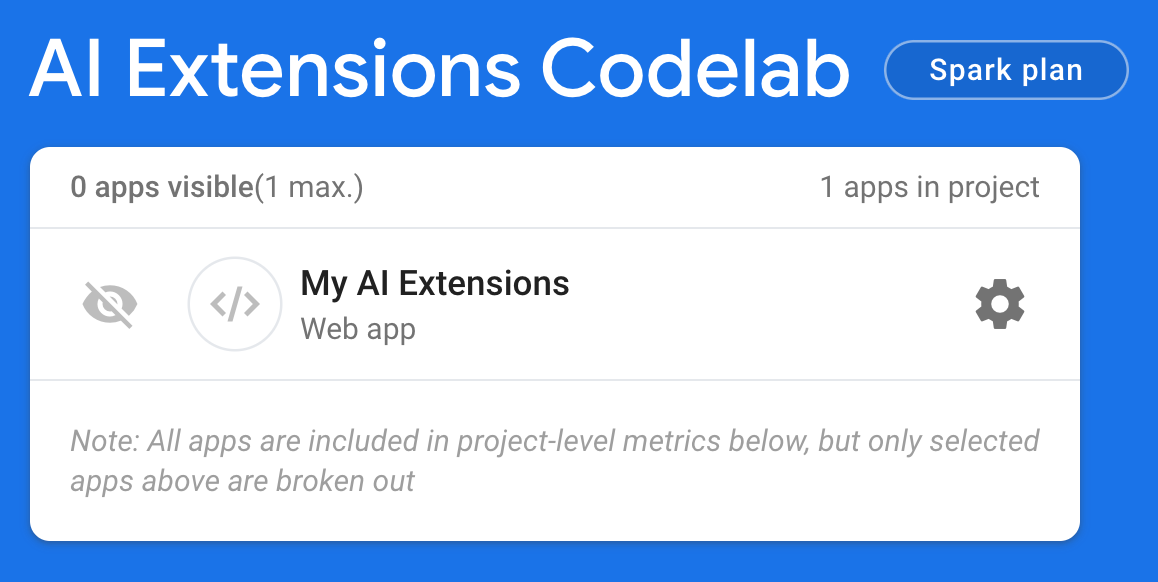
Task: Select the Web app subtitle text
Action: point(357,329)
